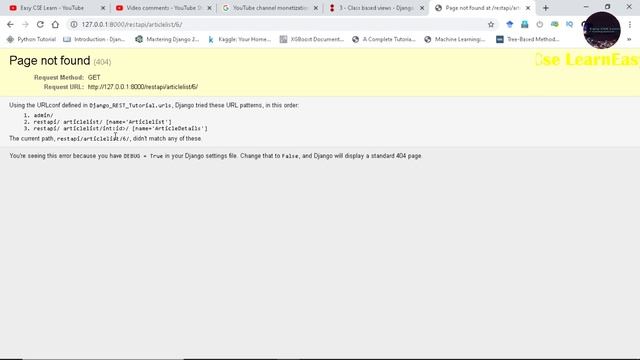The width and height of the screenshot is (640, 360).
Task: Open the Python Tutorial bookmark
Action: tap(31, 39)
